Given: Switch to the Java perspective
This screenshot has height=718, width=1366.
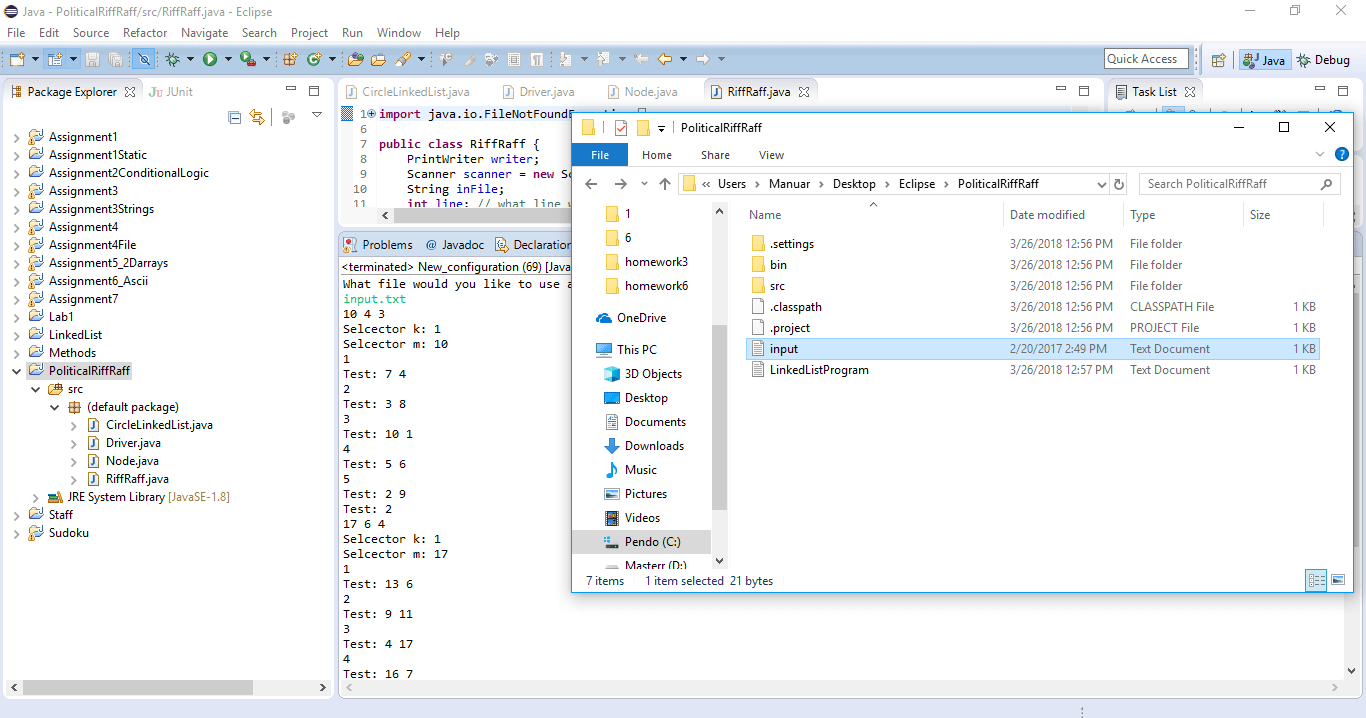Looking at the screenshot, I should pyautogui.click(x=1264, y=60).
